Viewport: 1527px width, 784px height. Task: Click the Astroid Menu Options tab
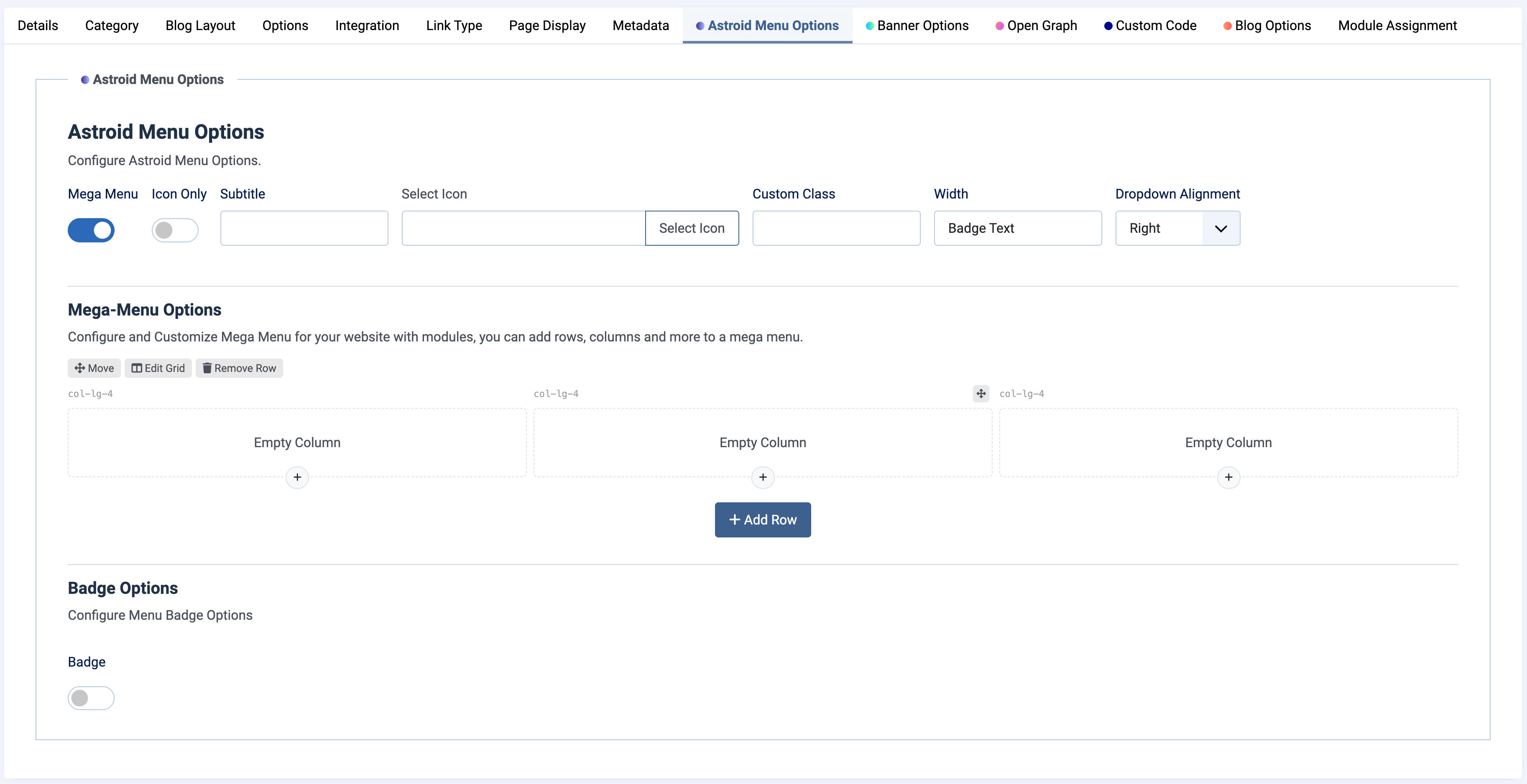click(767, 25)
